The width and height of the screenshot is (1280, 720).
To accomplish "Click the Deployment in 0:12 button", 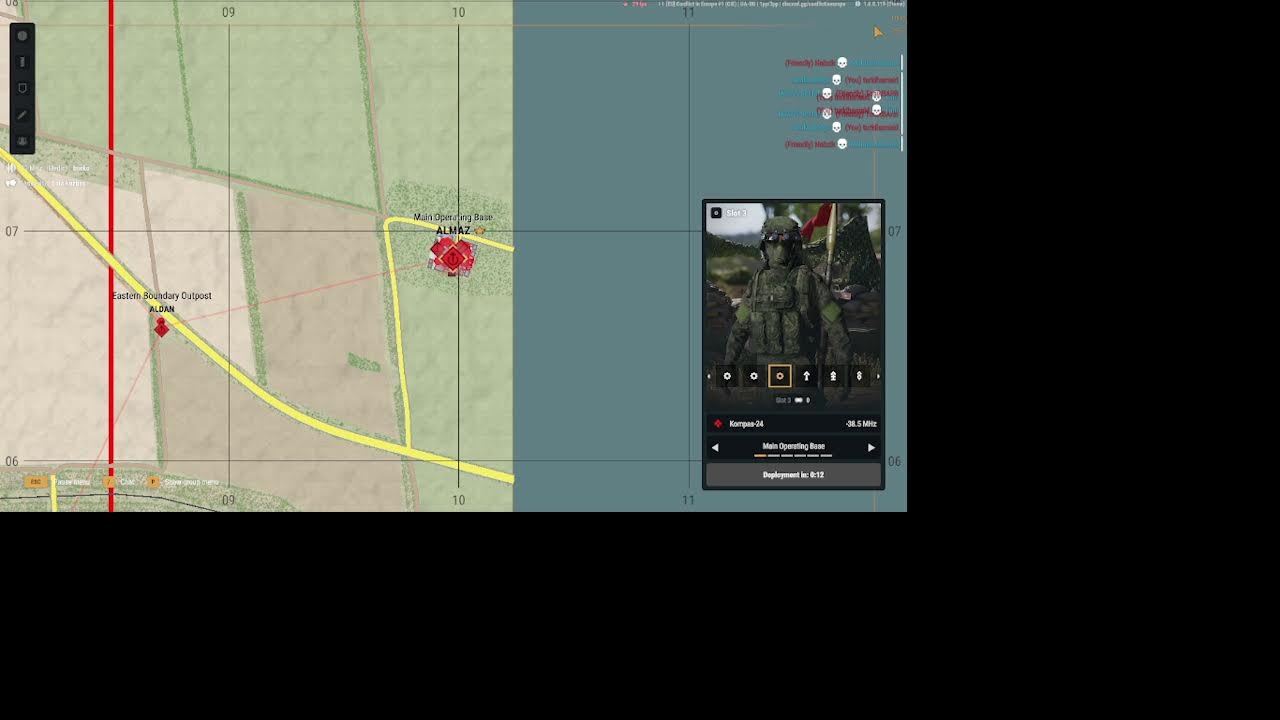I will 793,475.
